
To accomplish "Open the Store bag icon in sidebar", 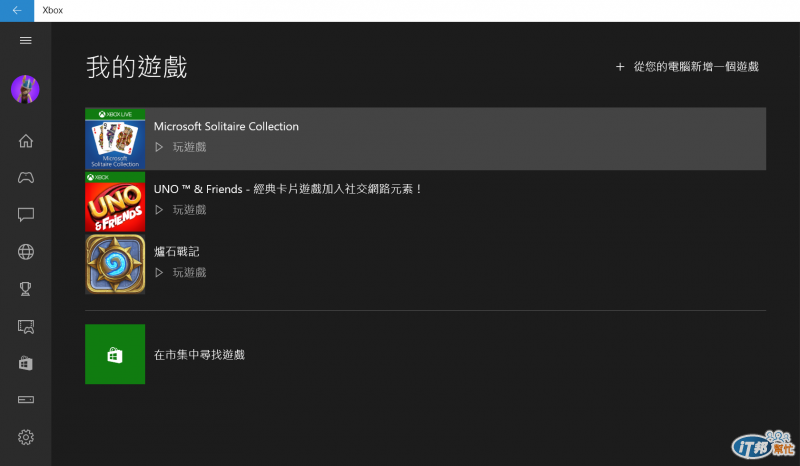I will click(x=26, y=363).
